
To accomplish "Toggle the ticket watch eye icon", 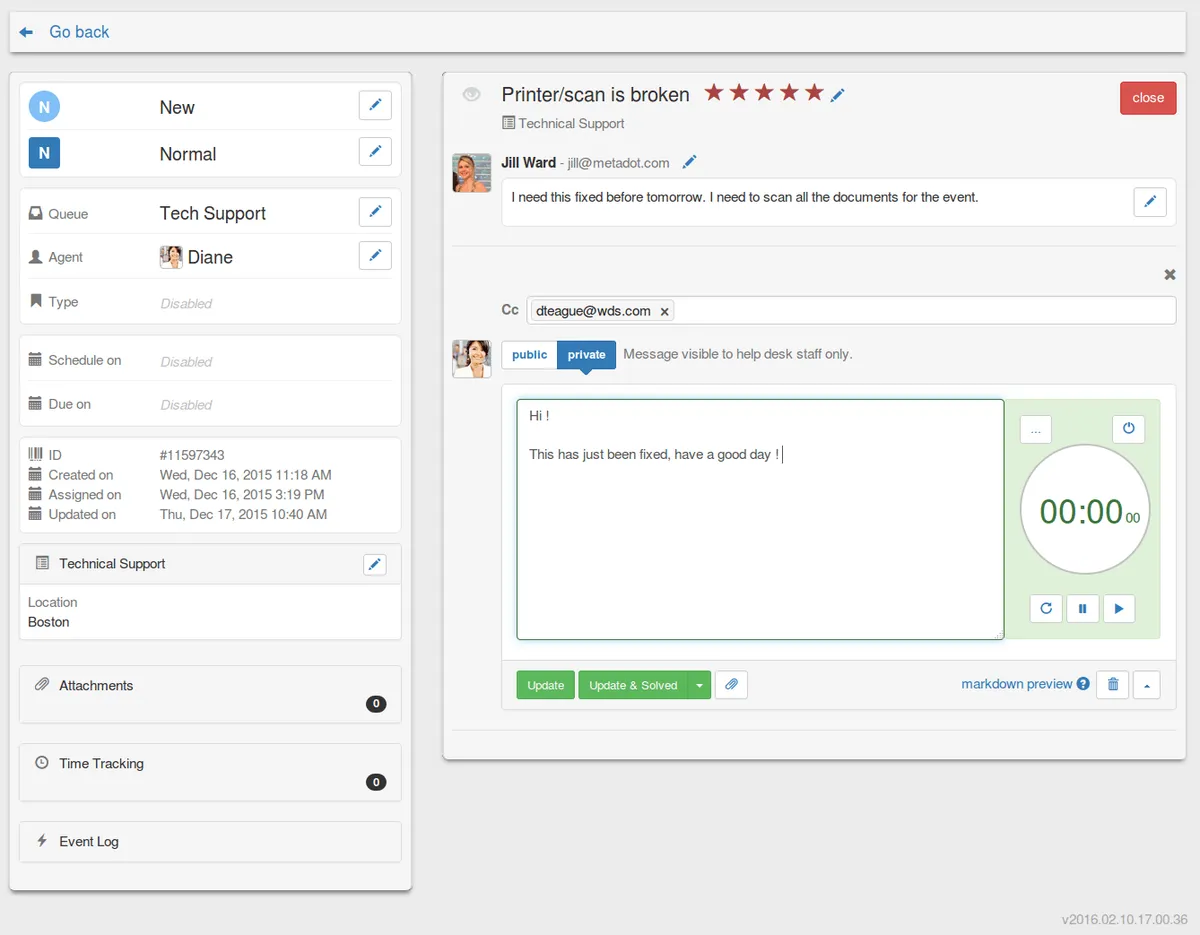I will 472,94.
